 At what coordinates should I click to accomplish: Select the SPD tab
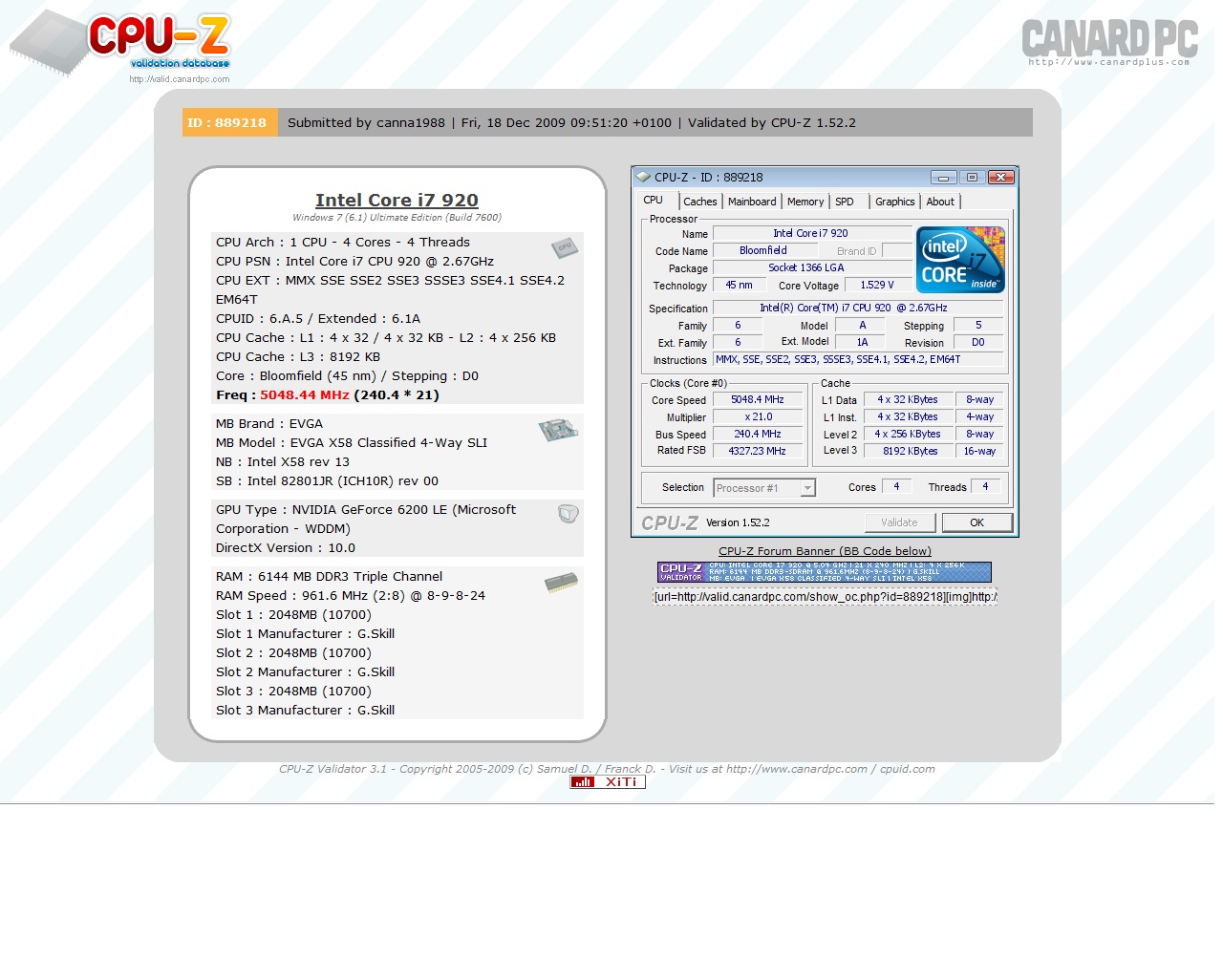click(845, 202)
